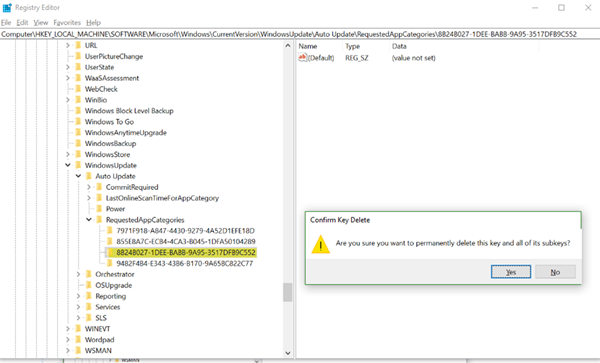Select the Power key folder icon
This screenshot has height=363, width=600.
99,209
